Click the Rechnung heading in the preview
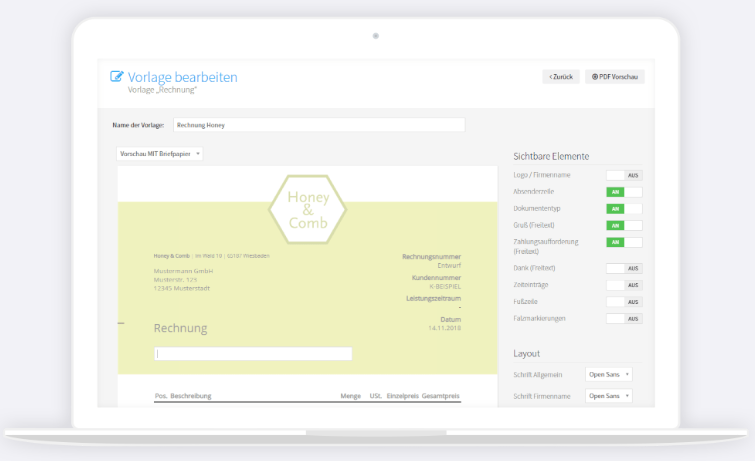 pos(180,328)
